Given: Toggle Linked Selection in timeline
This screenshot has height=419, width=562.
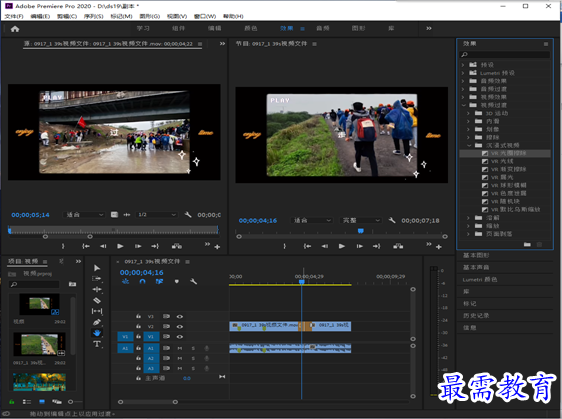Looking at the screenshot, I should coord(159,282).
